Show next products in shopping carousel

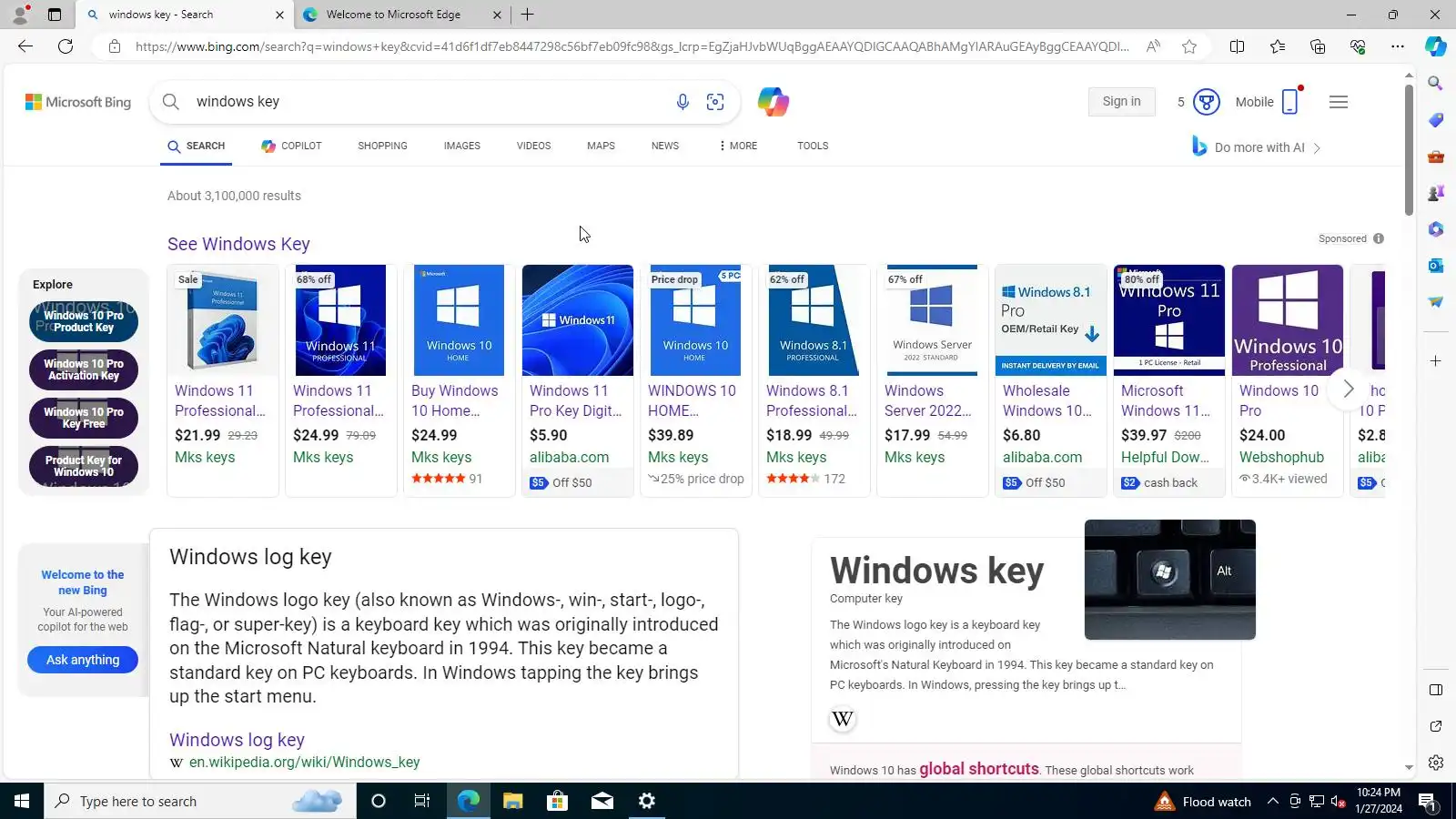[1348, 389]
